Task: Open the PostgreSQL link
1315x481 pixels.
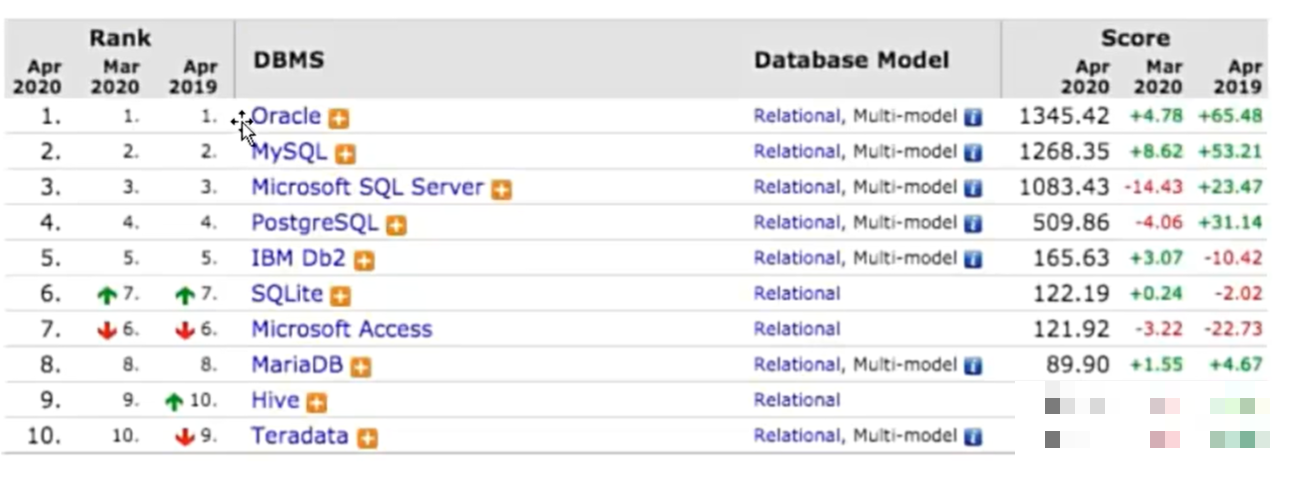Action: coord(315,222)
